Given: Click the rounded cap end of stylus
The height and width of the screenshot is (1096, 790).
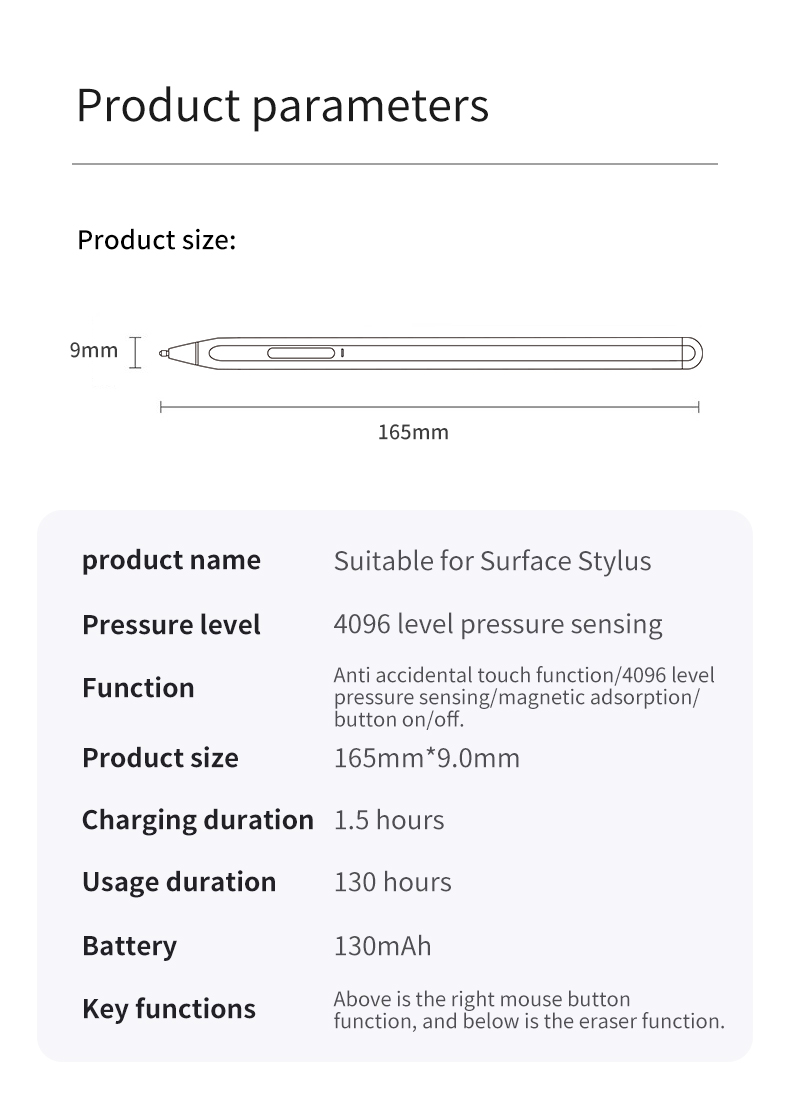Looking at the screenshot, I should pos(691,353).
